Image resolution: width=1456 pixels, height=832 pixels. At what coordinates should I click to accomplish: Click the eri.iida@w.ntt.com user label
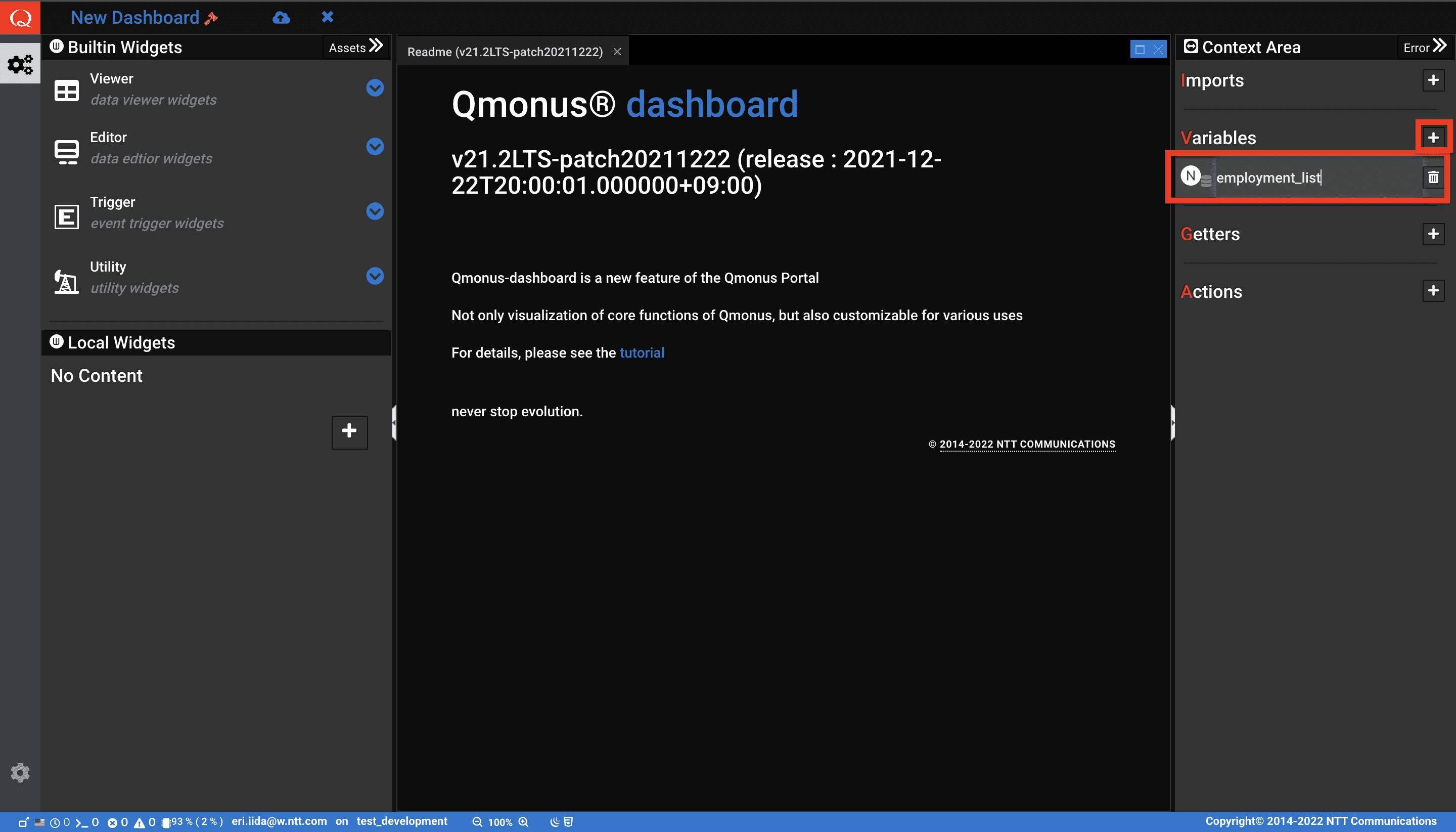coord(279,821)
